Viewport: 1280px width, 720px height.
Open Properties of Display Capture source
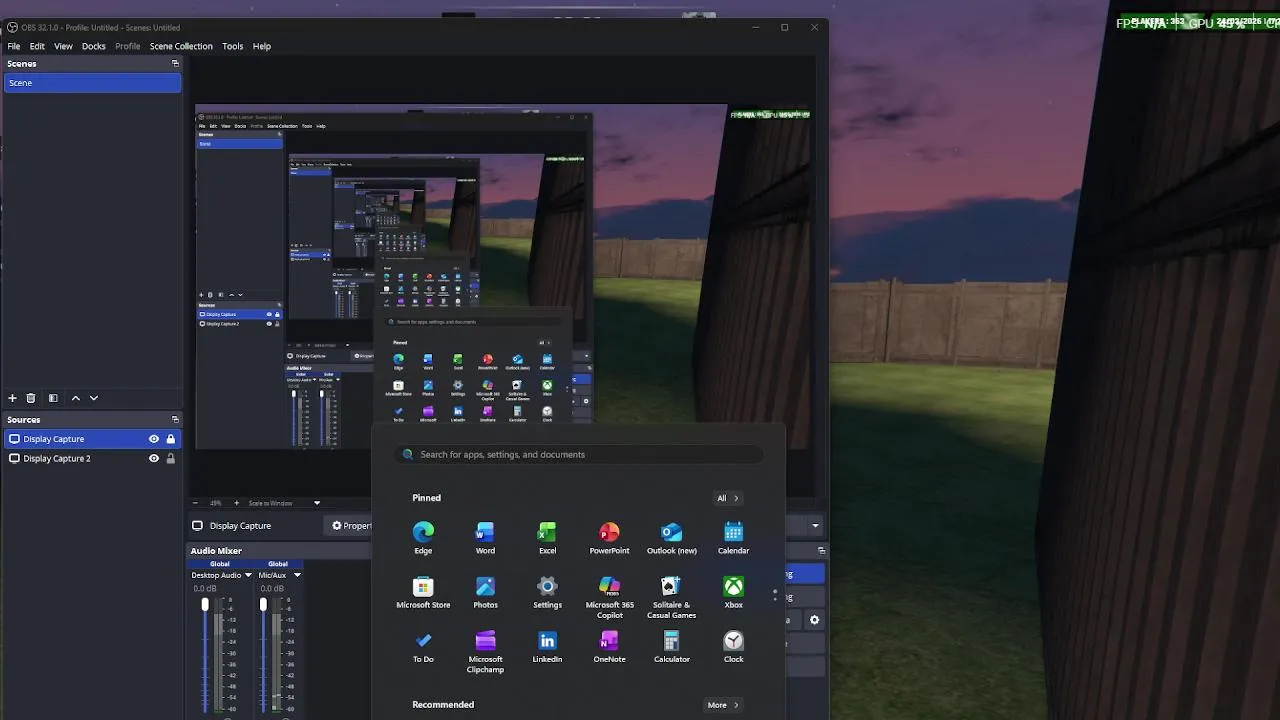352,526
